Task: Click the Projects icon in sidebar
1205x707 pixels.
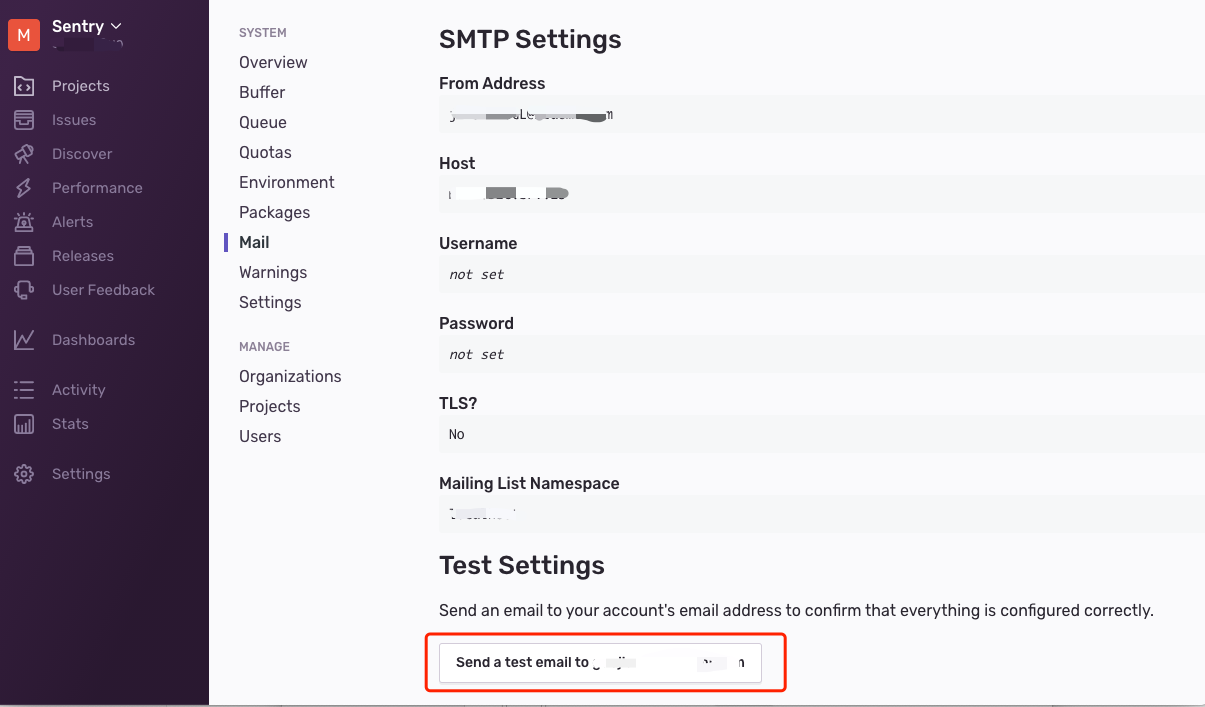Action: pyautogui.click(x=24, y=86)
